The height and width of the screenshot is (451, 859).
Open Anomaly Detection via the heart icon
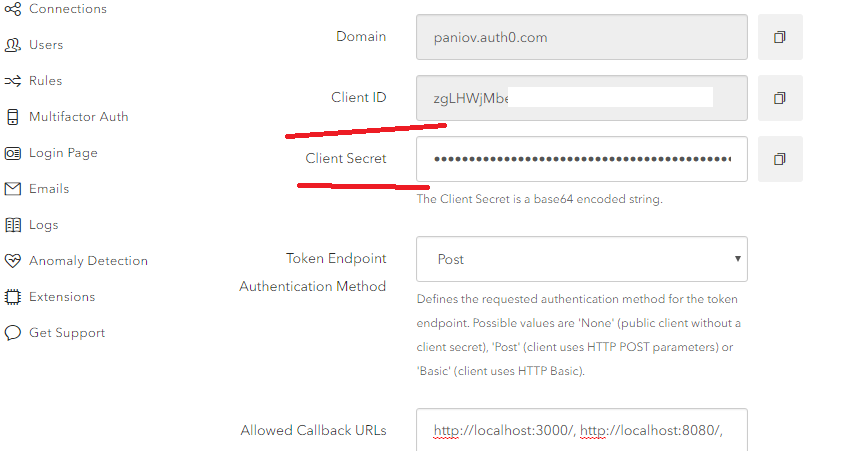13,261
